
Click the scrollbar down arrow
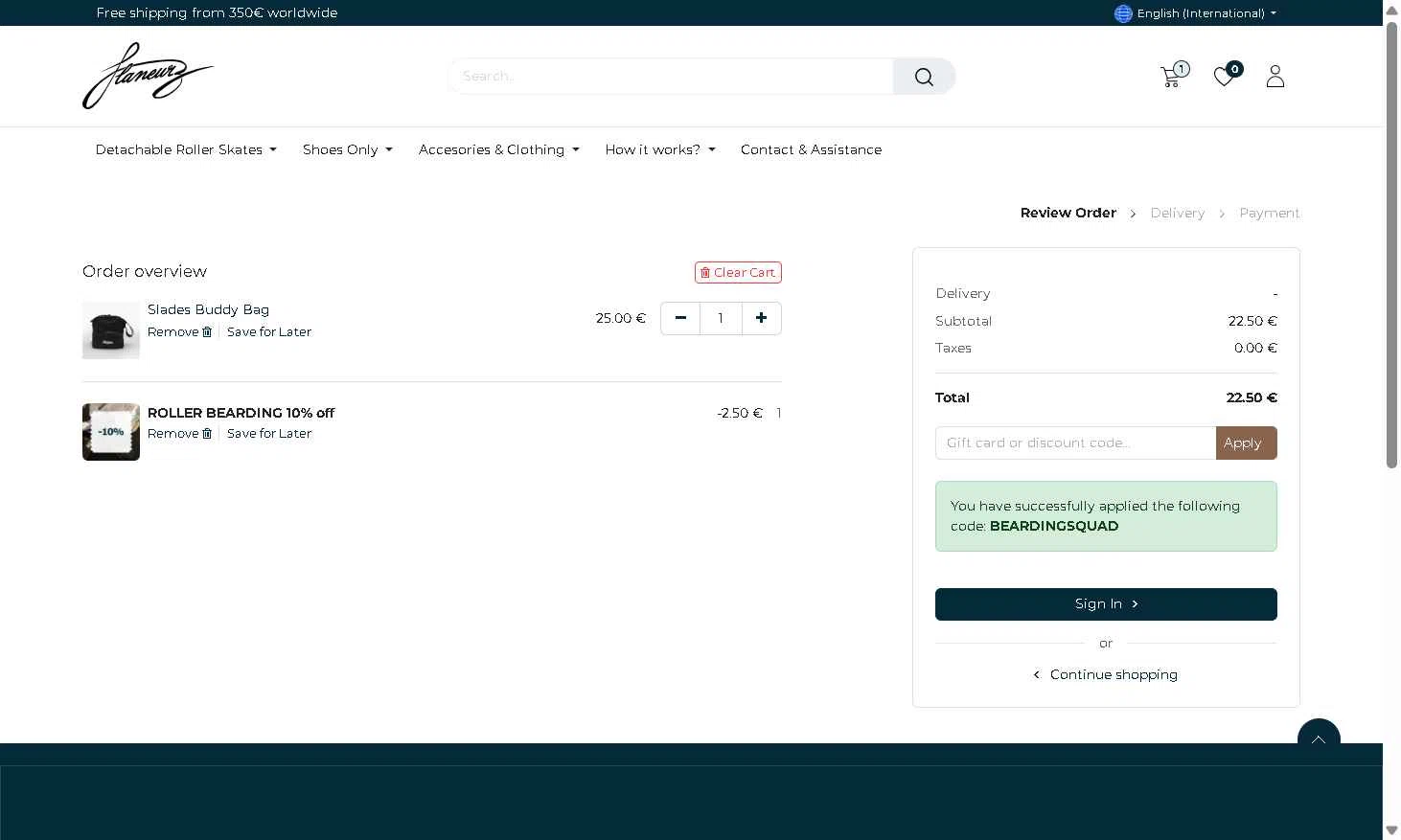[x=1391, y=830]
